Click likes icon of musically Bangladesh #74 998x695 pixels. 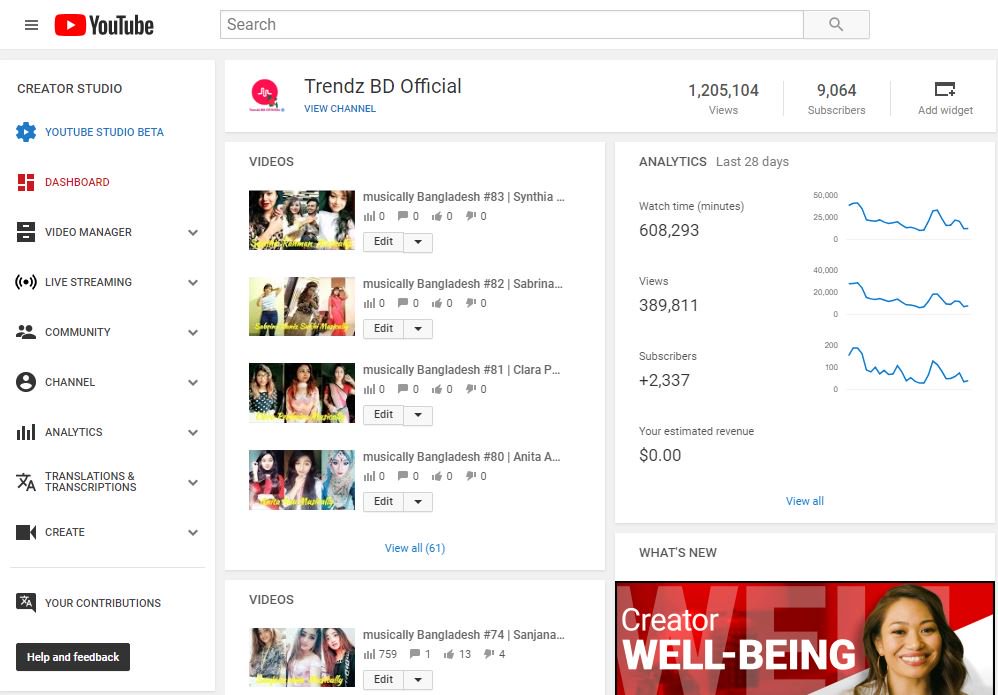click(449, 654)
